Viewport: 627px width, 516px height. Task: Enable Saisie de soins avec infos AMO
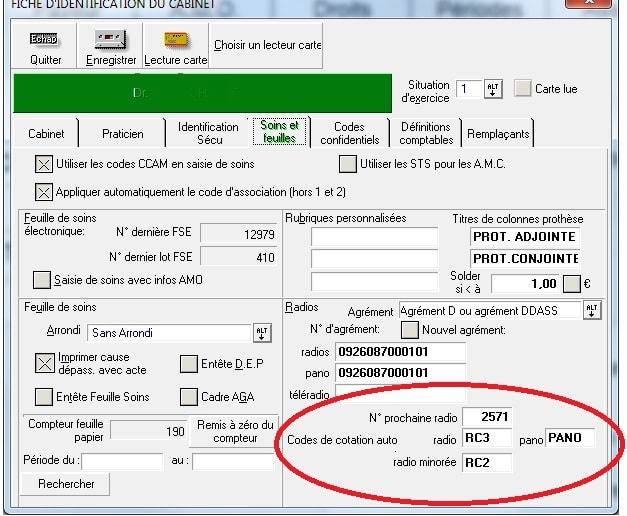coord(42,279)
